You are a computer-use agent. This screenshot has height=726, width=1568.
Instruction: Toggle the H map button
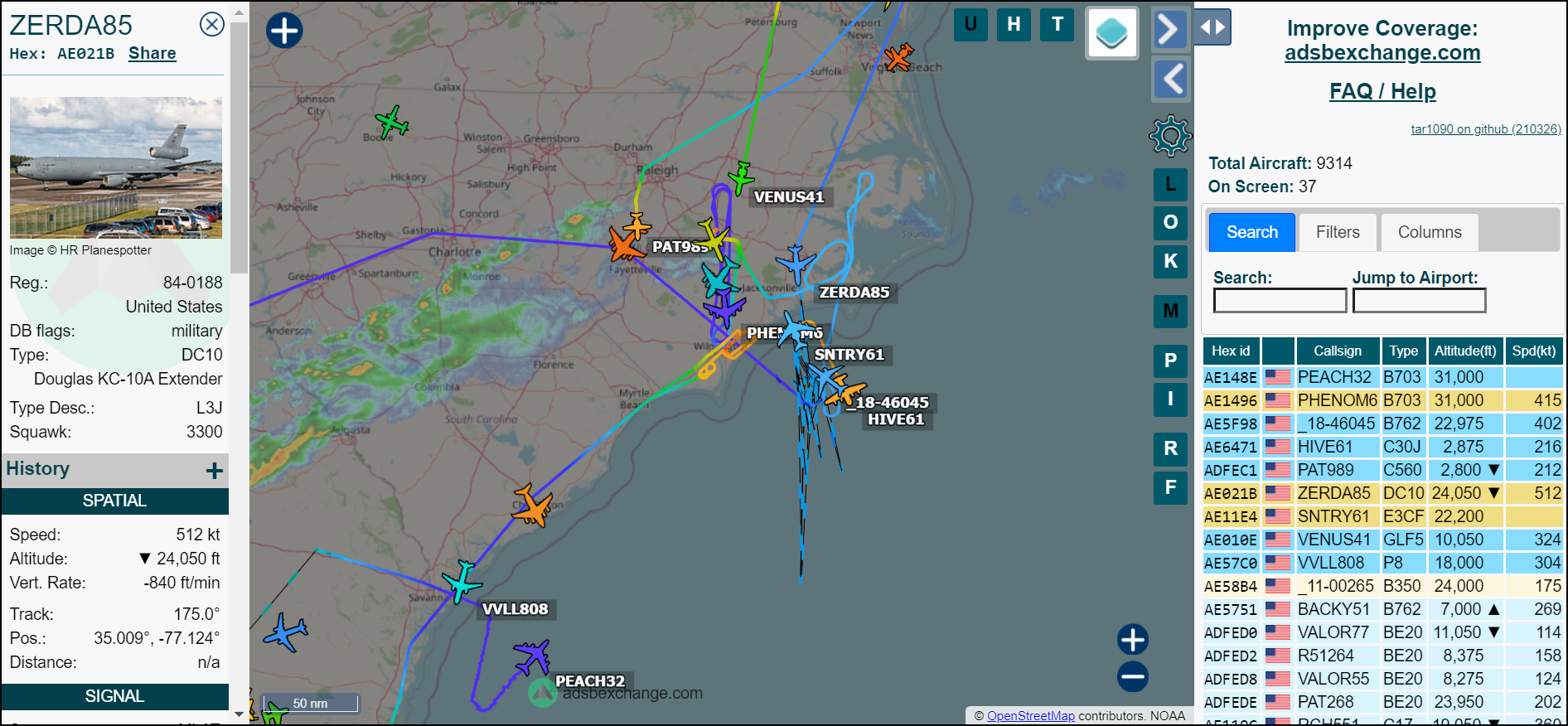point(1014,25)
